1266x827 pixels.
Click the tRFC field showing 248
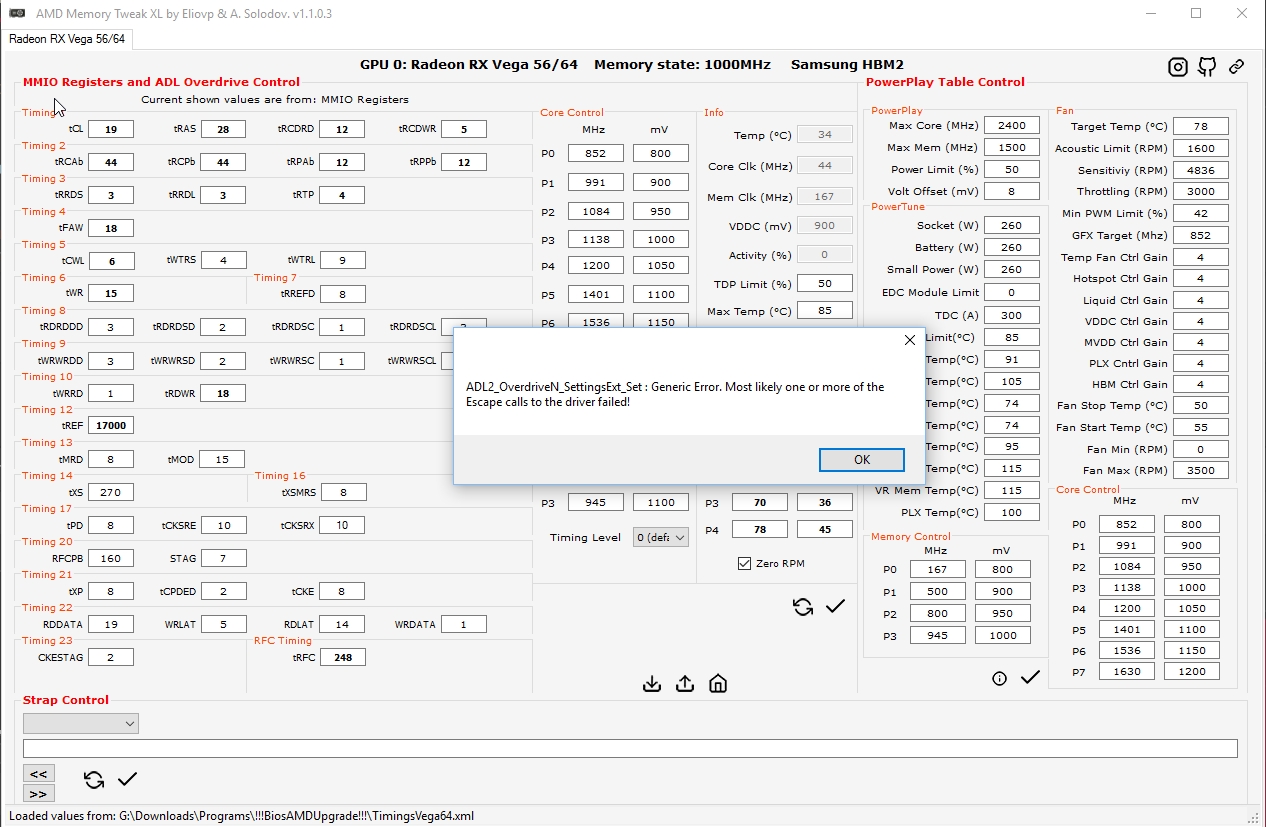click(342, 657)
